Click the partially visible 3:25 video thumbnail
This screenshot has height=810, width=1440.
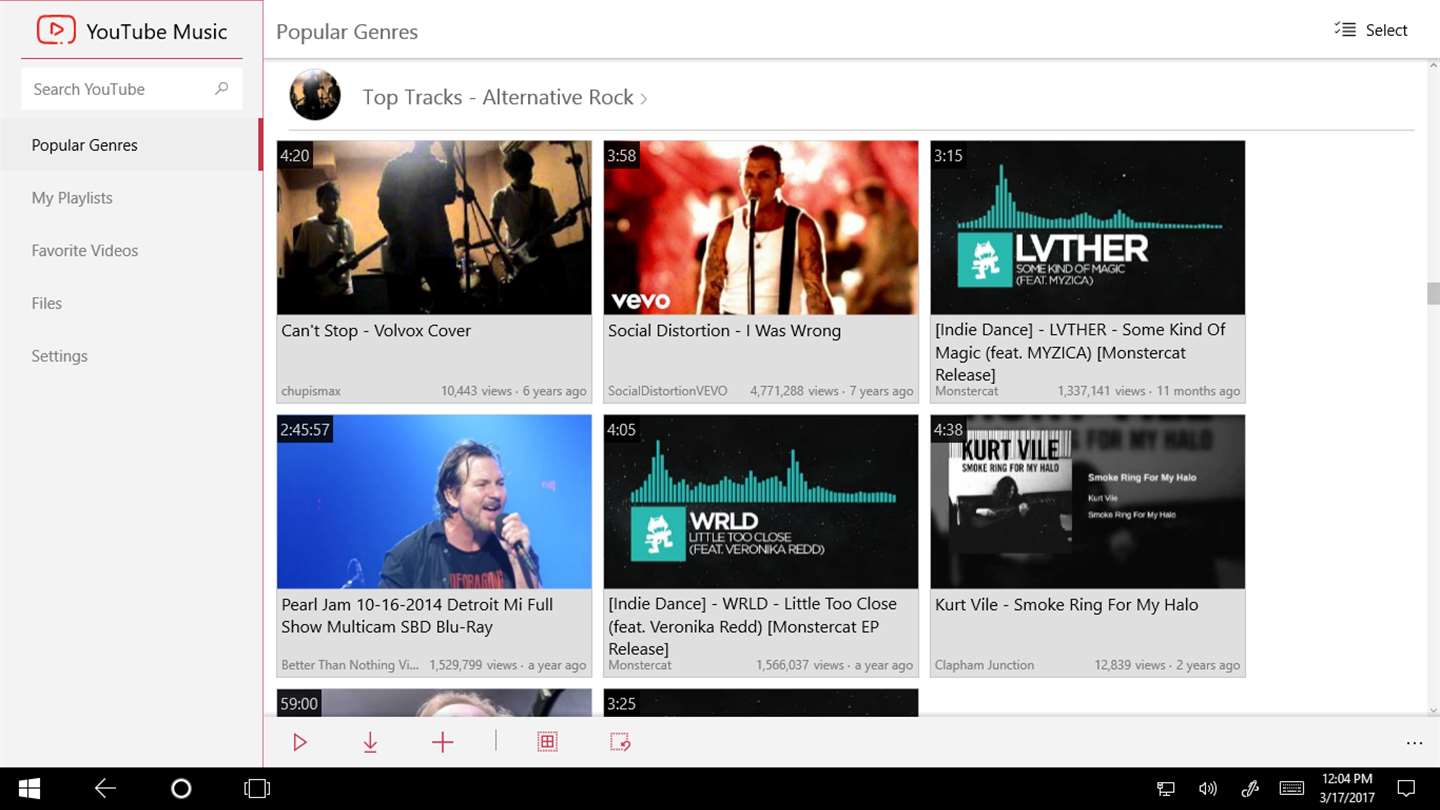(761, 702)
